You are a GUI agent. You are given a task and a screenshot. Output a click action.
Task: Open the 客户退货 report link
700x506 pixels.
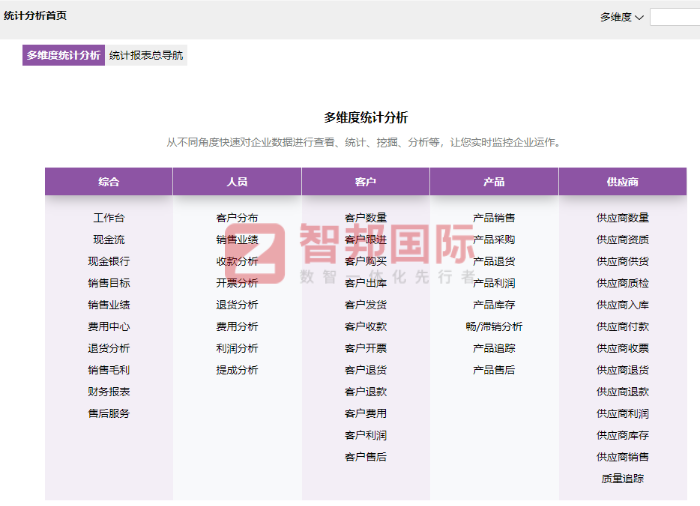366,370
